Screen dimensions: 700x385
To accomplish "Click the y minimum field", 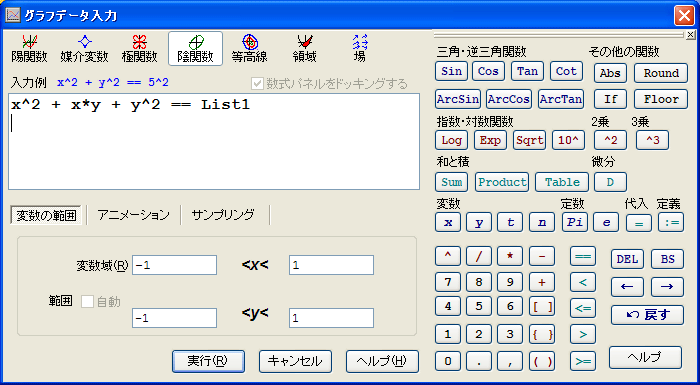I will point(174,318).
